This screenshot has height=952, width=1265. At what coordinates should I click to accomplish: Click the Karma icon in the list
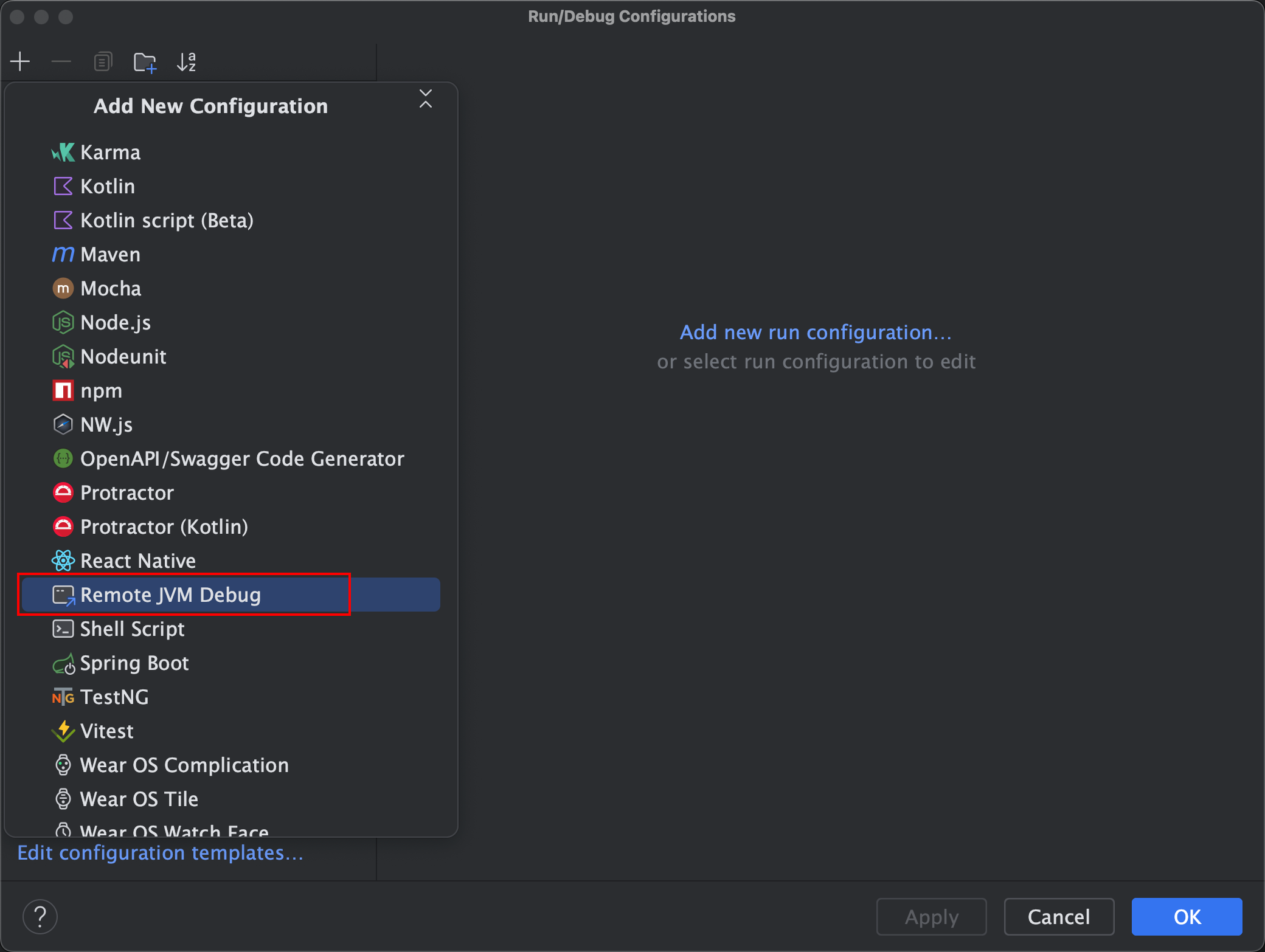pyautogui.click(x=63, y=152)
